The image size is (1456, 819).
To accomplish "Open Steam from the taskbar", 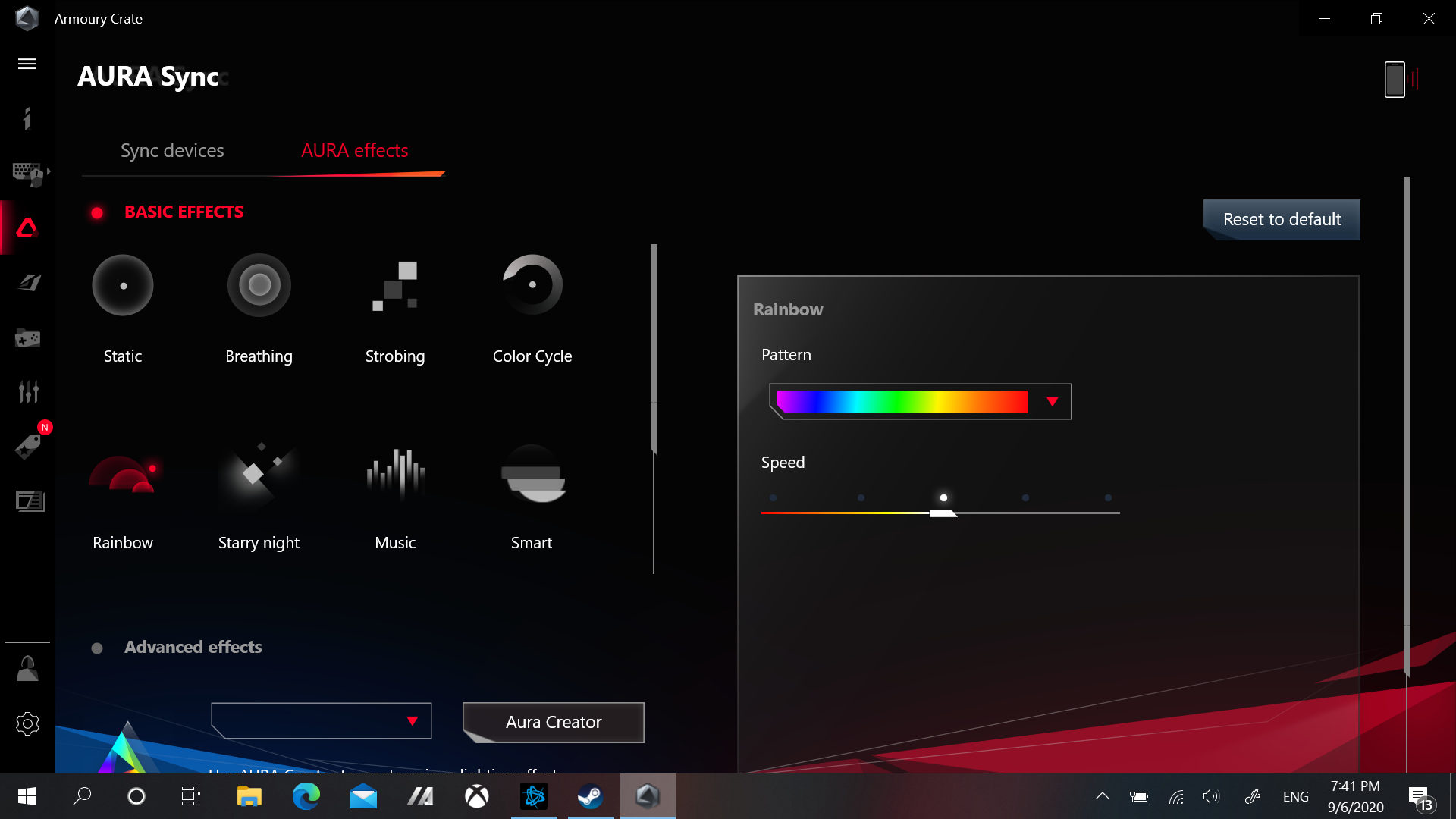I will (590, 796).
